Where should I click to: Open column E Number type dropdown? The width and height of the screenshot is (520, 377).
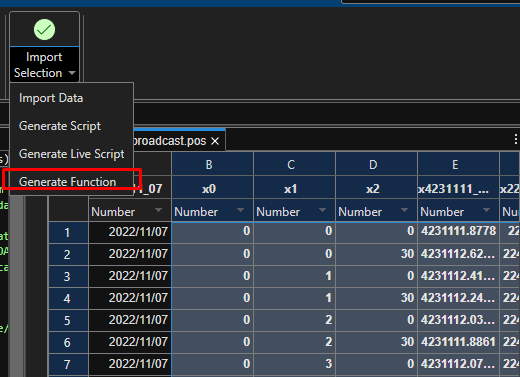[486, 210]
